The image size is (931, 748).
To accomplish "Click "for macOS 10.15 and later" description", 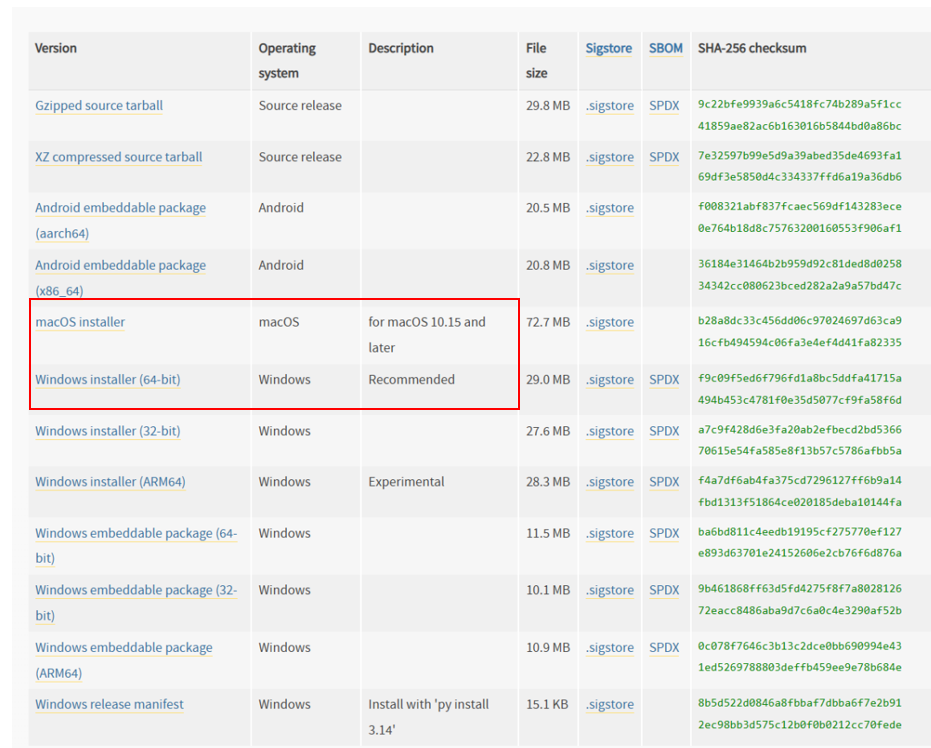I will tap(427, 335).
